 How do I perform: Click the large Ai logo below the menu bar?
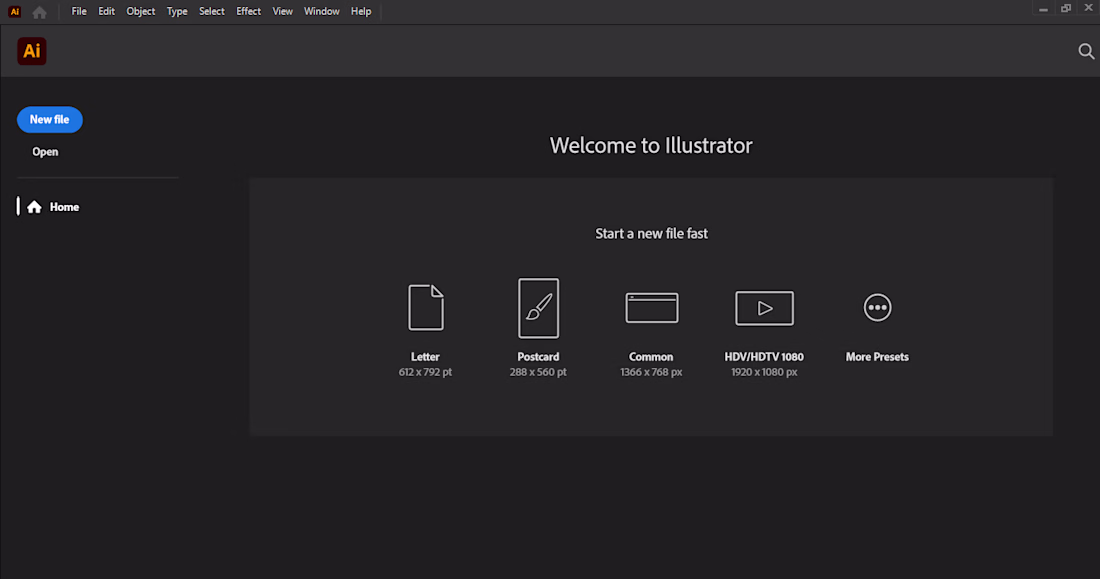32,51
